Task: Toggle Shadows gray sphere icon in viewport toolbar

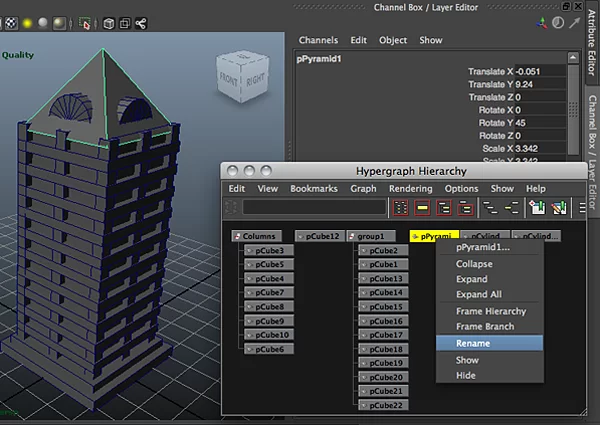Action: pos(43,23)
